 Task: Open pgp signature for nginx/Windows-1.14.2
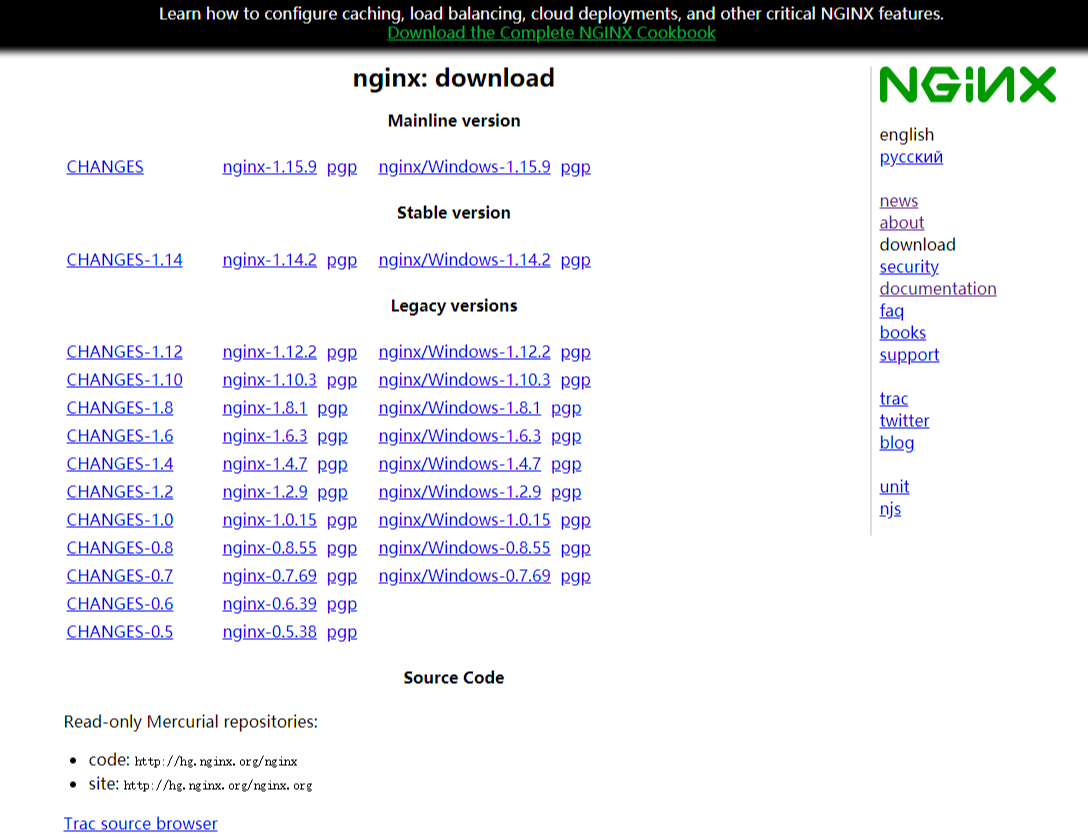point(575,260)
